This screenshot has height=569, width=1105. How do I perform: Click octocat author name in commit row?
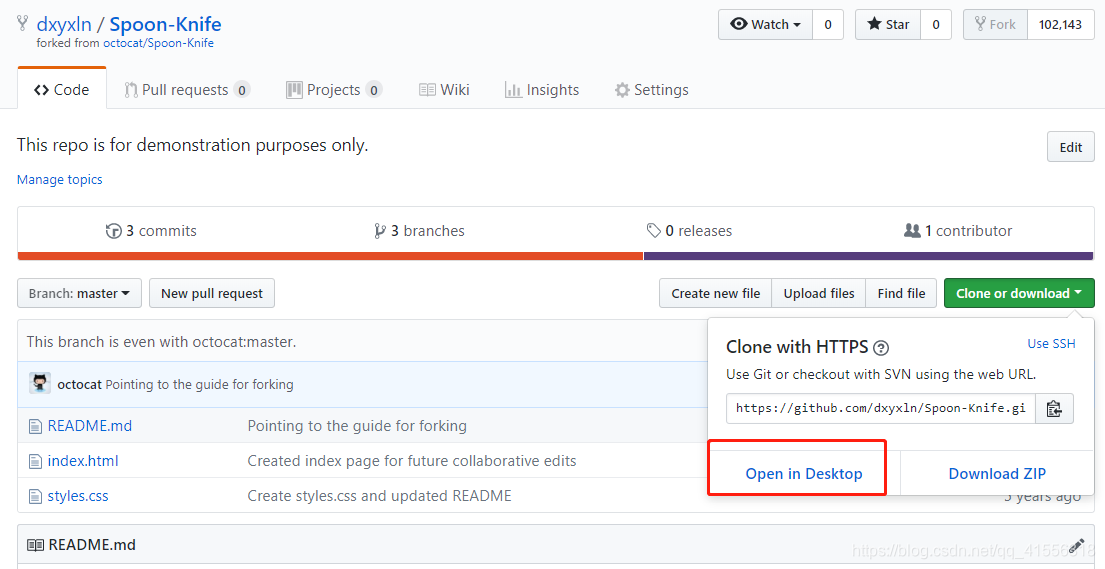coord(80,384)
